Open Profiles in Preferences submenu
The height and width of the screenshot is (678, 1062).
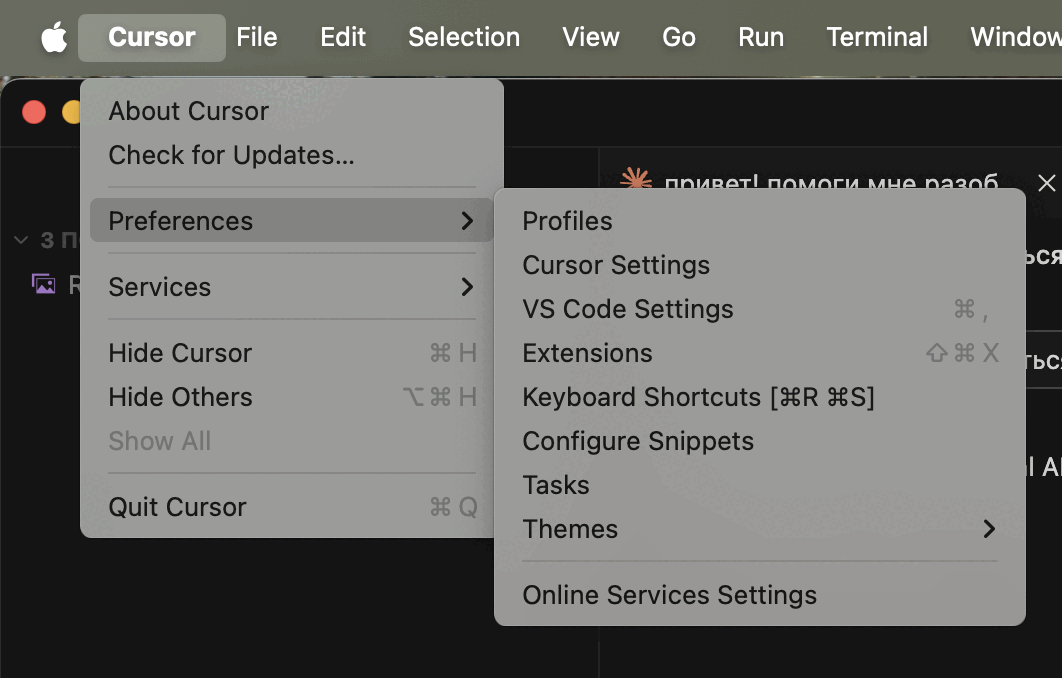[760, 221]
